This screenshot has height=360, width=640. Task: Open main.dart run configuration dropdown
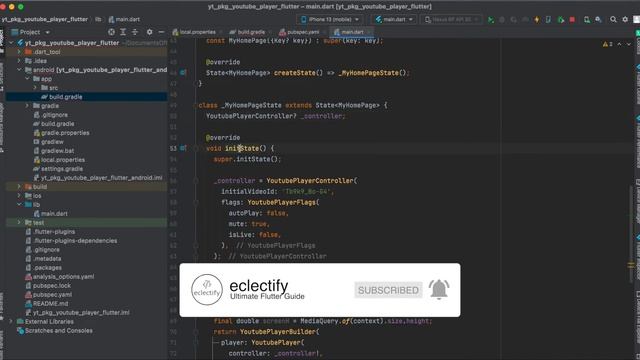[x=394, y=19]
